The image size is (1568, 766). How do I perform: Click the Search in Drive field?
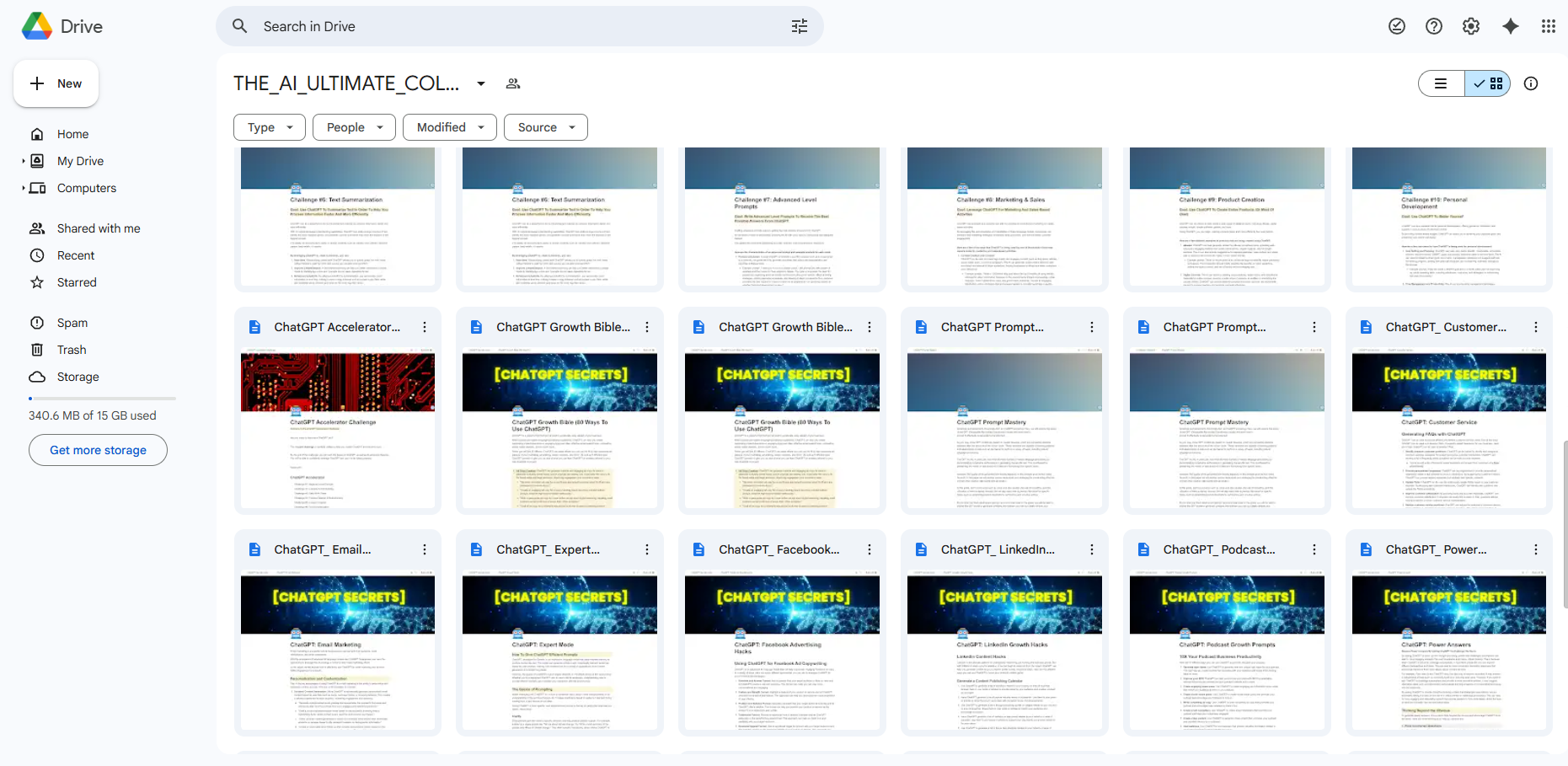click(x=520, y=26)
